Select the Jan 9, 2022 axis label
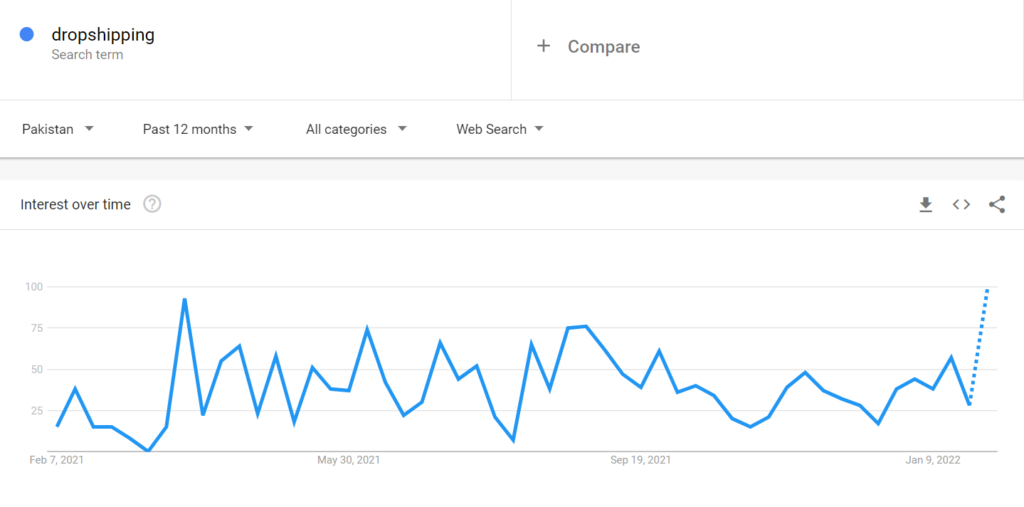1024x507 pixels. [933, 460]
